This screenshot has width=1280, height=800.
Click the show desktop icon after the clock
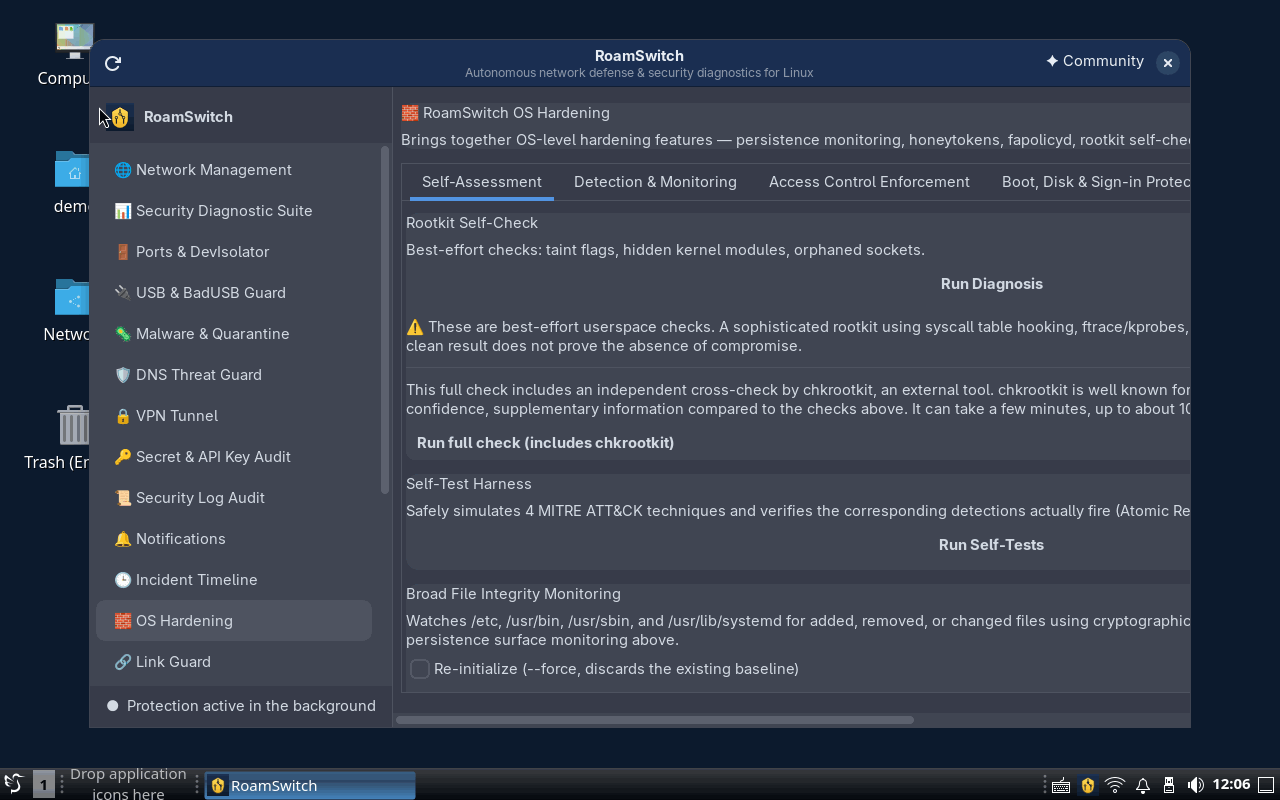[x=1266, y=785]
